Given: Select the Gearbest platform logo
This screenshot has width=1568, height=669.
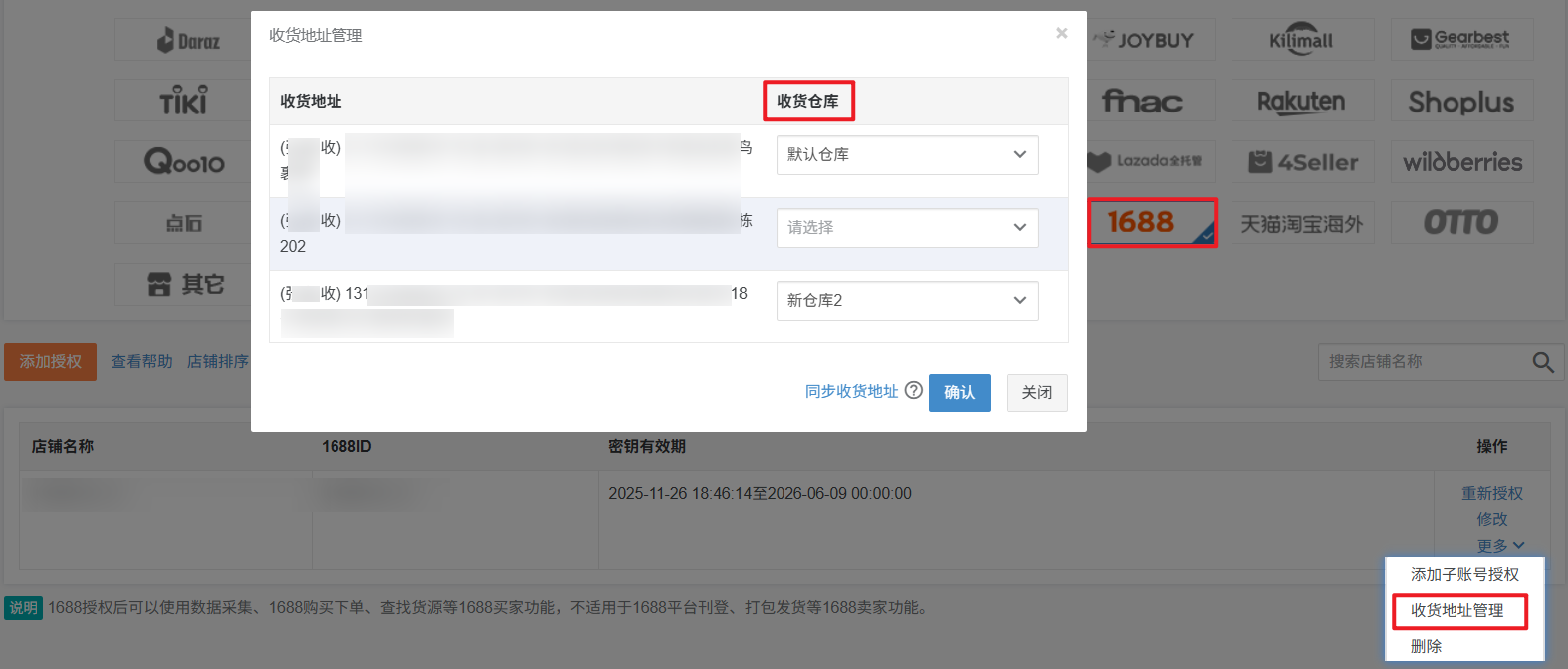Looking at the screenshot, I should coord(1461,40).
